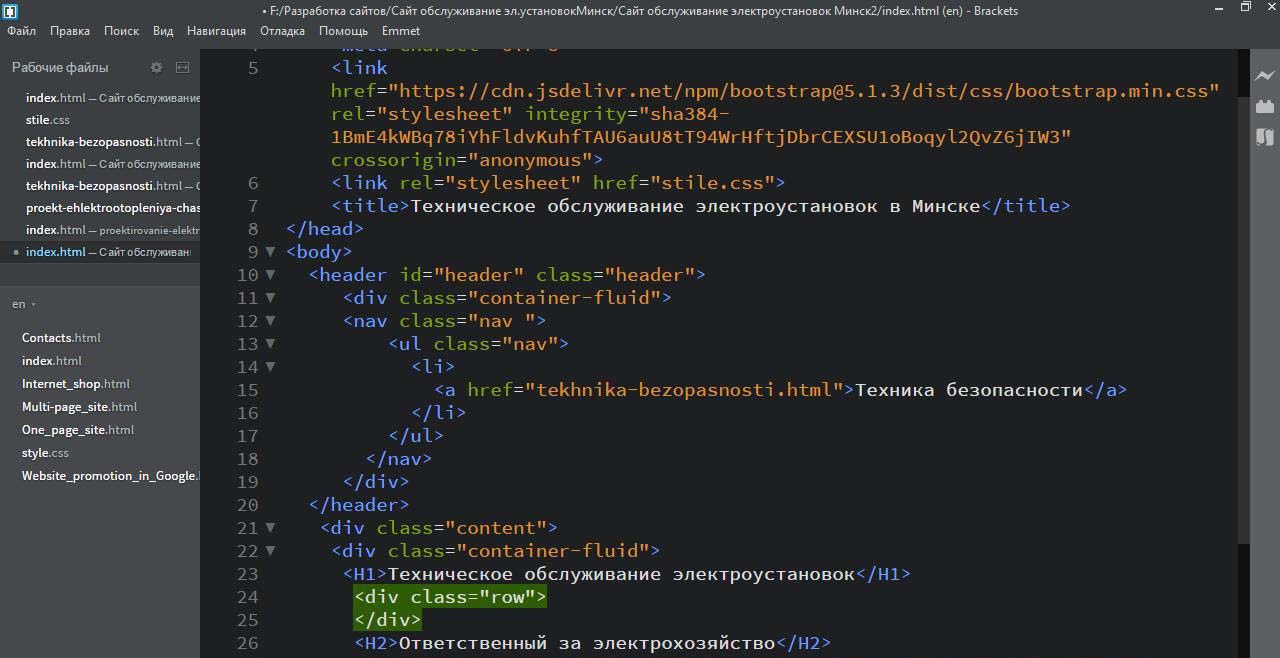This screenshot has width=1280, height=658.
Task: Open working files gear settings
Action: point(156,67)
